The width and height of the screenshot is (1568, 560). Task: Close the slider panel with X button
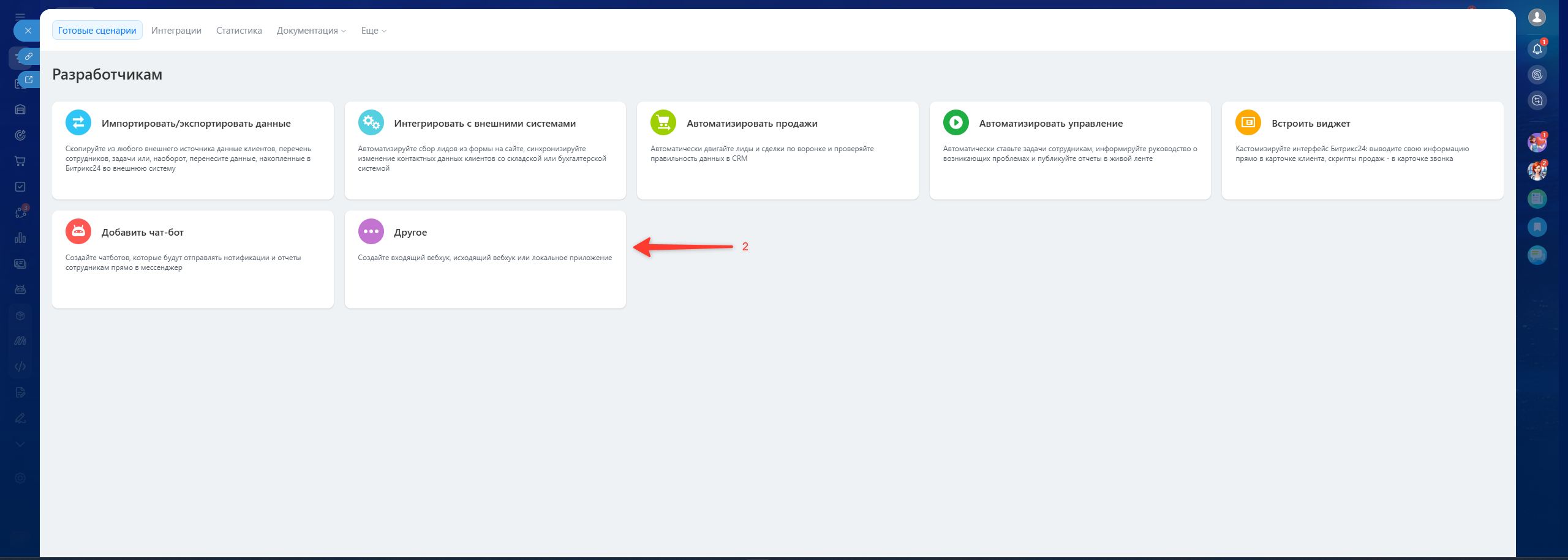click(x=28, y=31)
